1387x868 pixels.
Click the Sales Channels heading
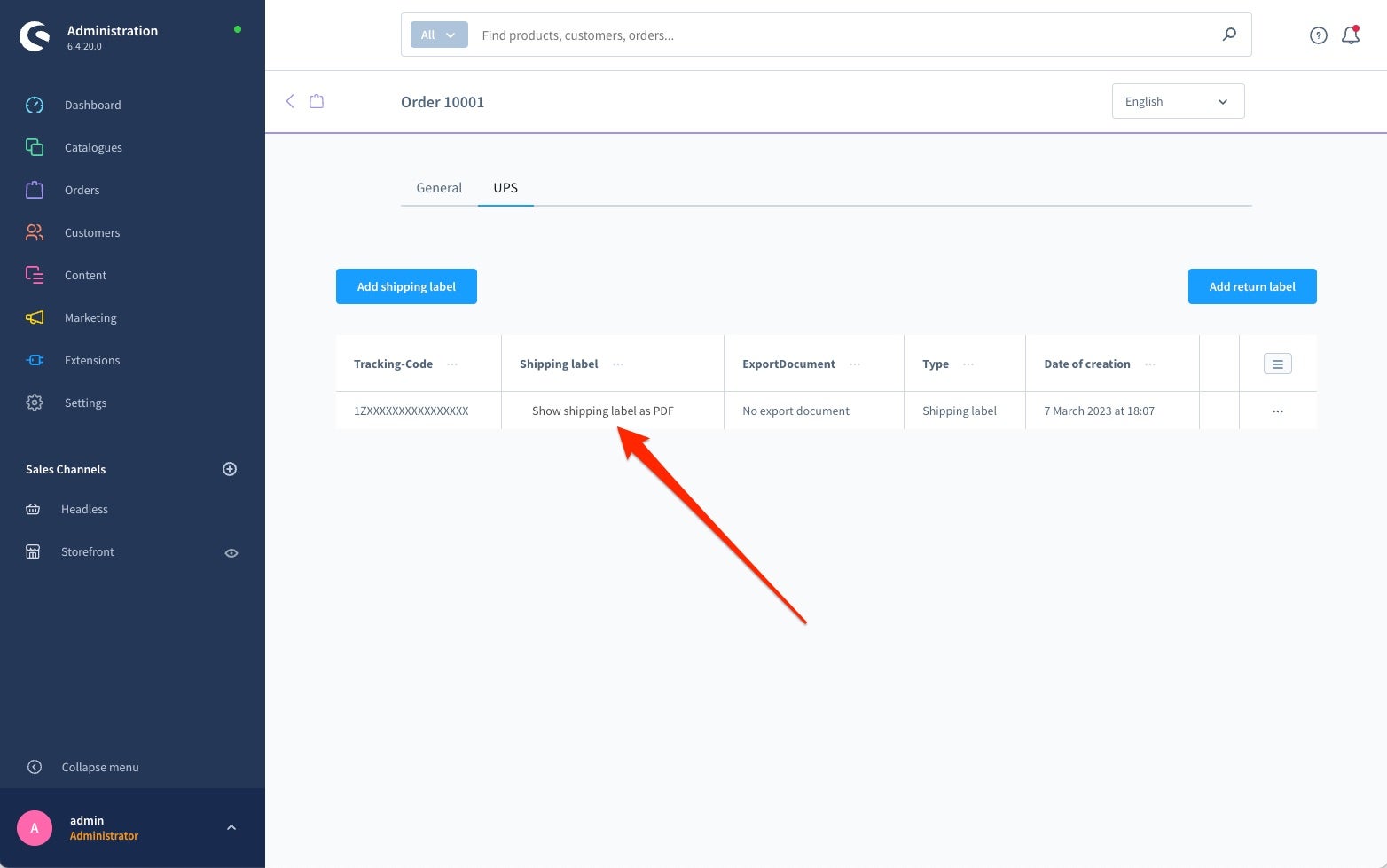[66, 469]
